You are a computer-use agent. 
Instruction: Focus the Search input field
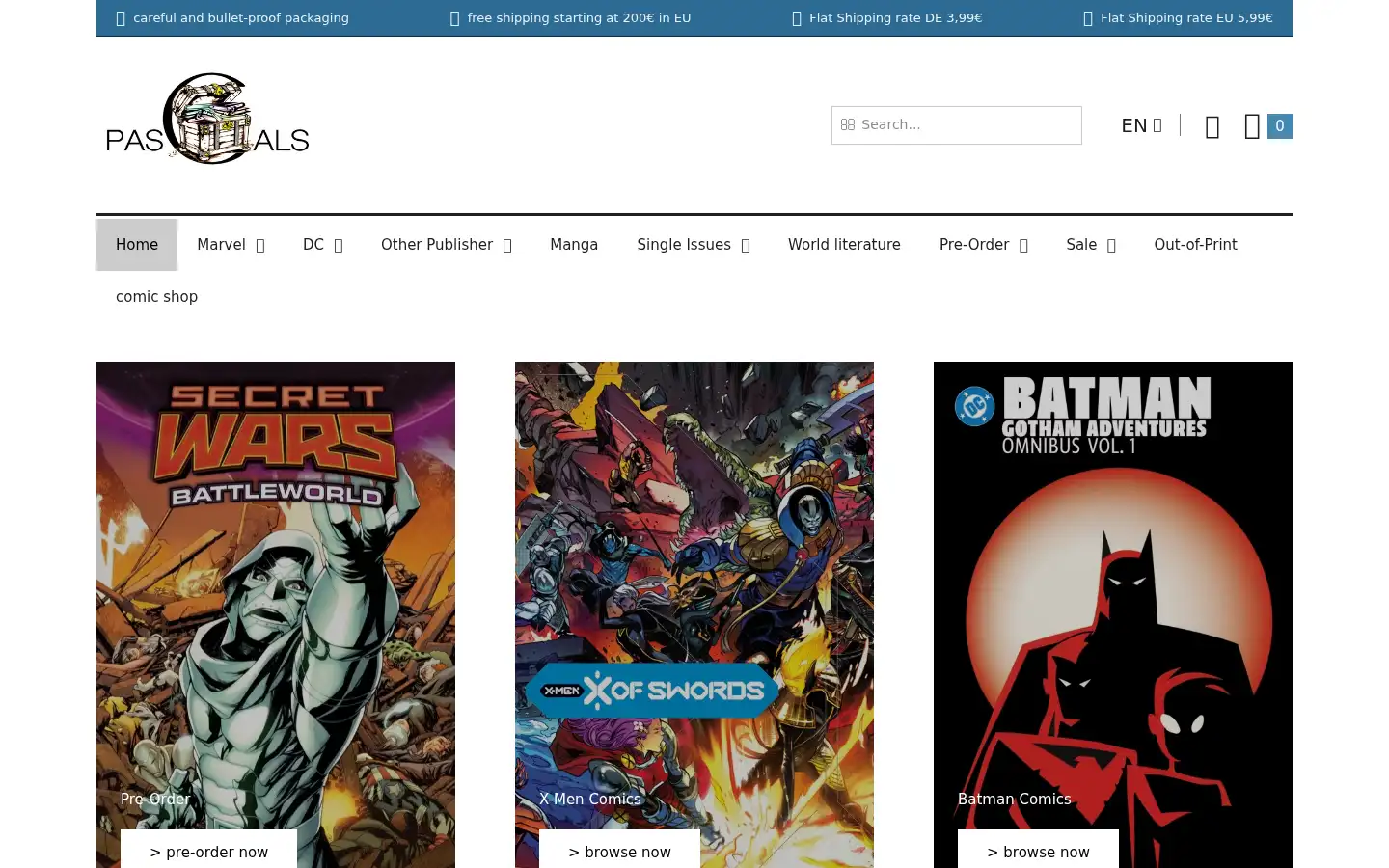[956, 125]
